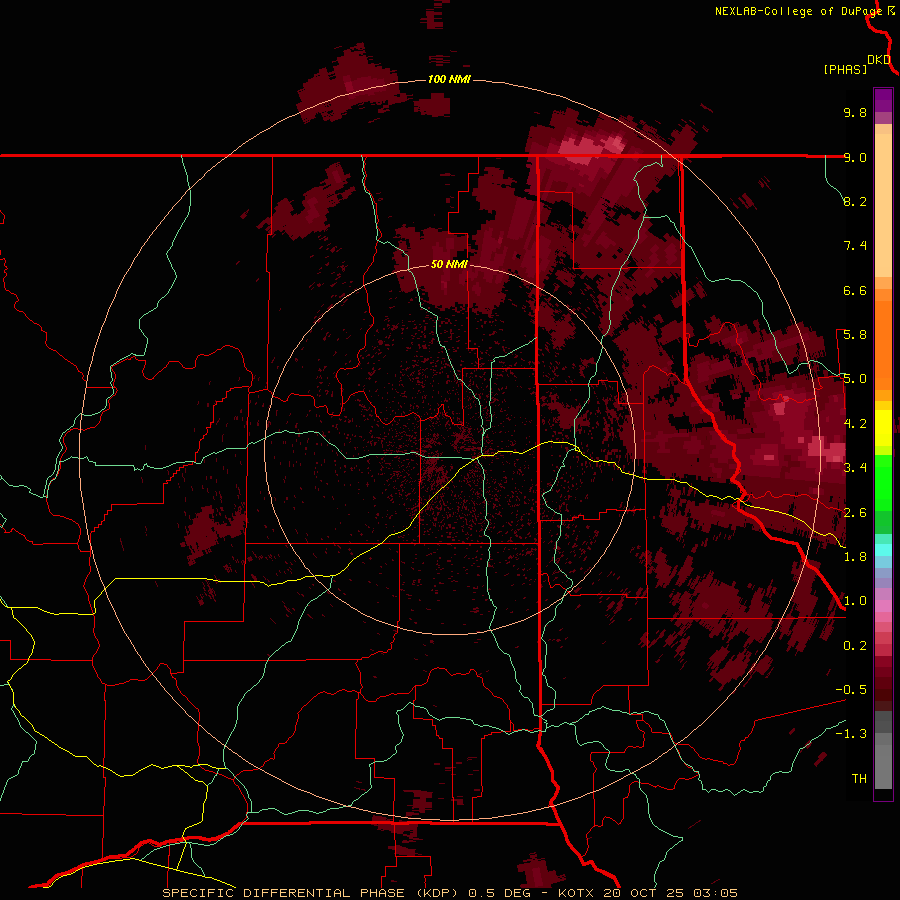Select the 9.8 value on the color scale
The height and width of the screenshot is (900, 900).
855,112
